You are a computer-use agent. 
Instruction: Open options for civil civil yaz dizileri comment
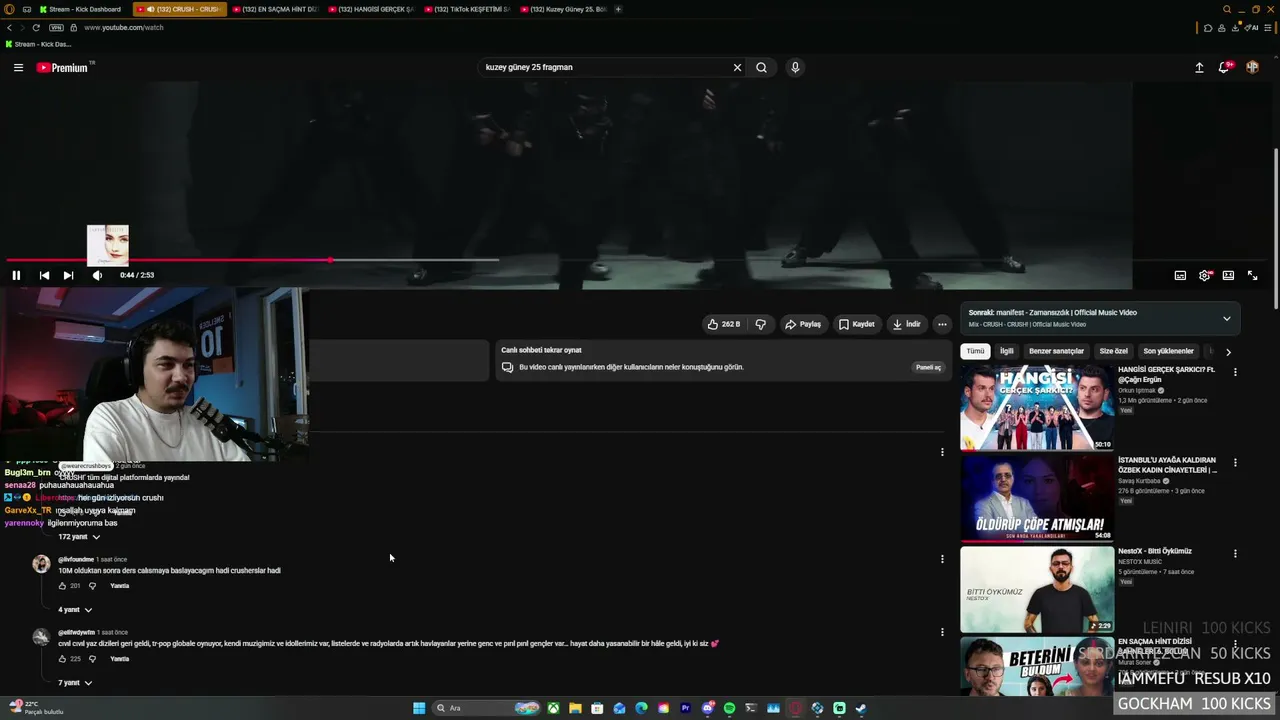pyautogui.click(x=942, y=632)
